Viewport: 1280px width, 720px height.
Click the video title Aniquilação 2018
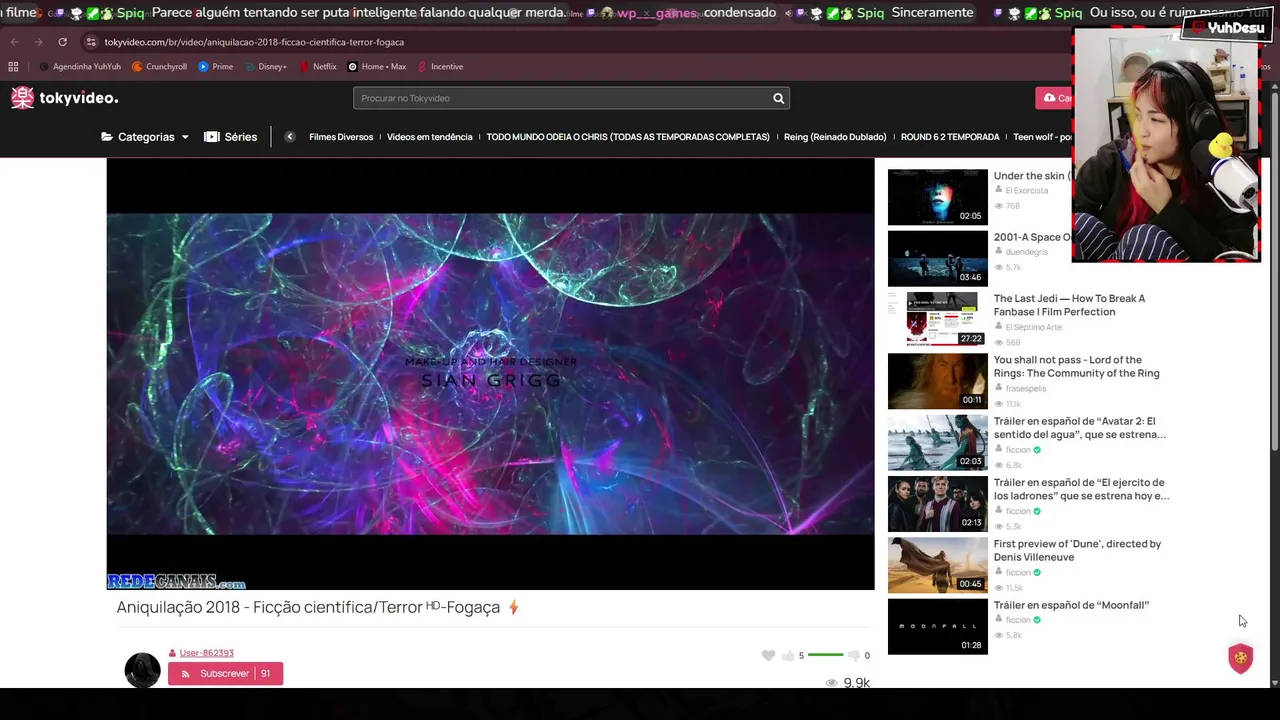coord(308,607)
